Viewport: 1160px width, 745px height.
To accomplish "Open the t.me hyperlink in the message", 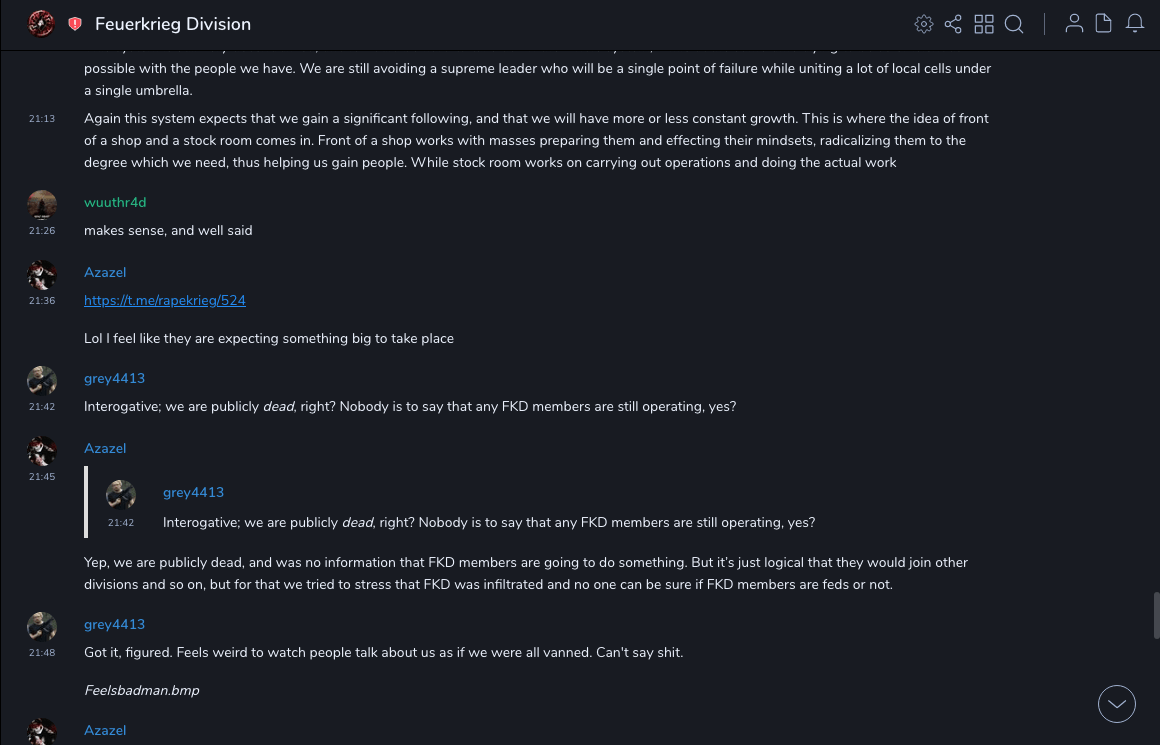I will click(x=165, y=300).
